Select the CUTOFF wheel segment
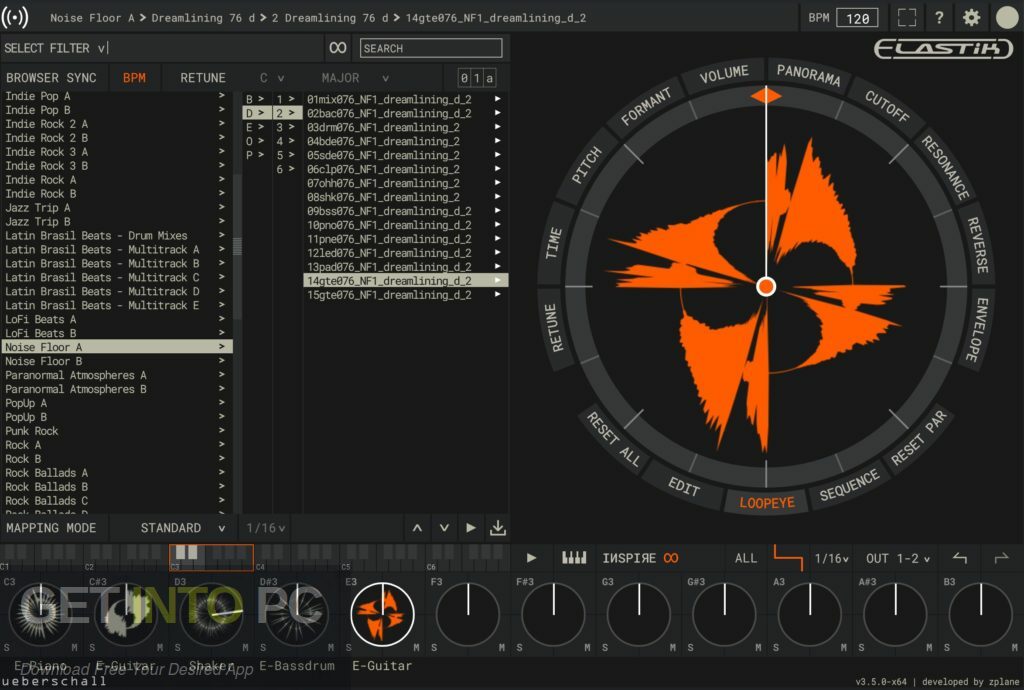 [887, 106]
